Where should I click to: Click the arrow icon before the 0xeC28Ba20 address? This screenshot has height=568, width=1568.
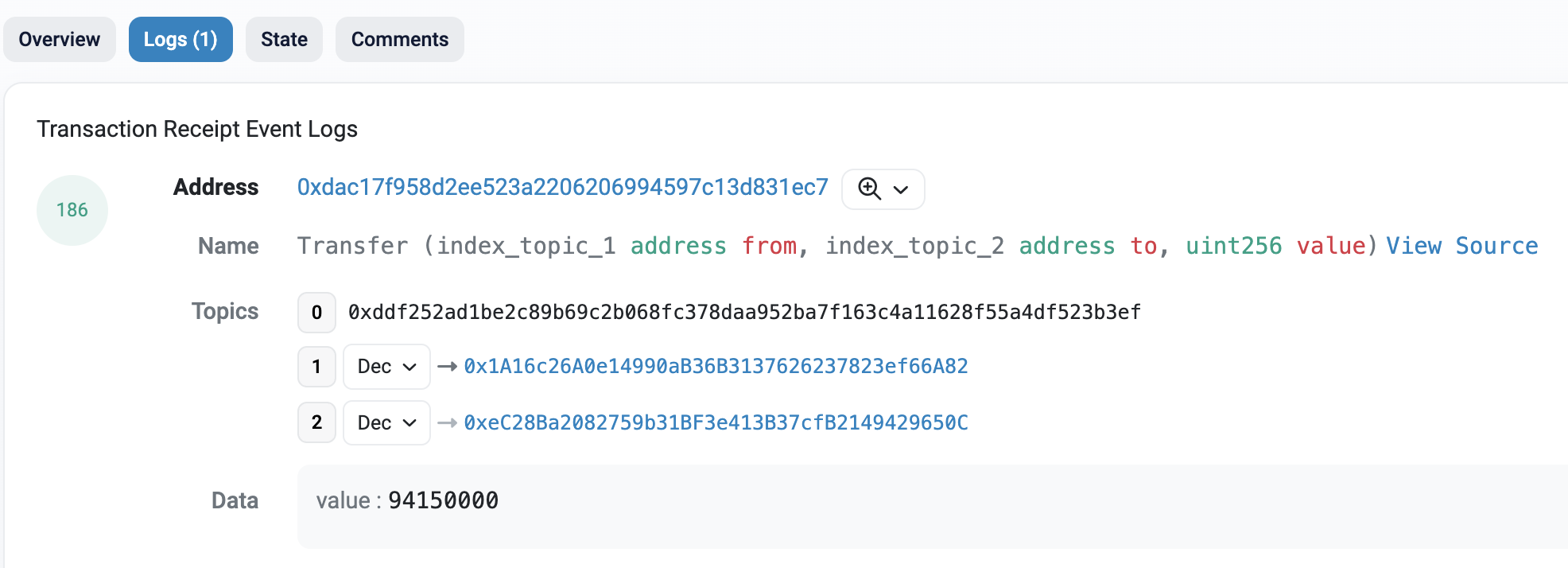tap(447, 422)
